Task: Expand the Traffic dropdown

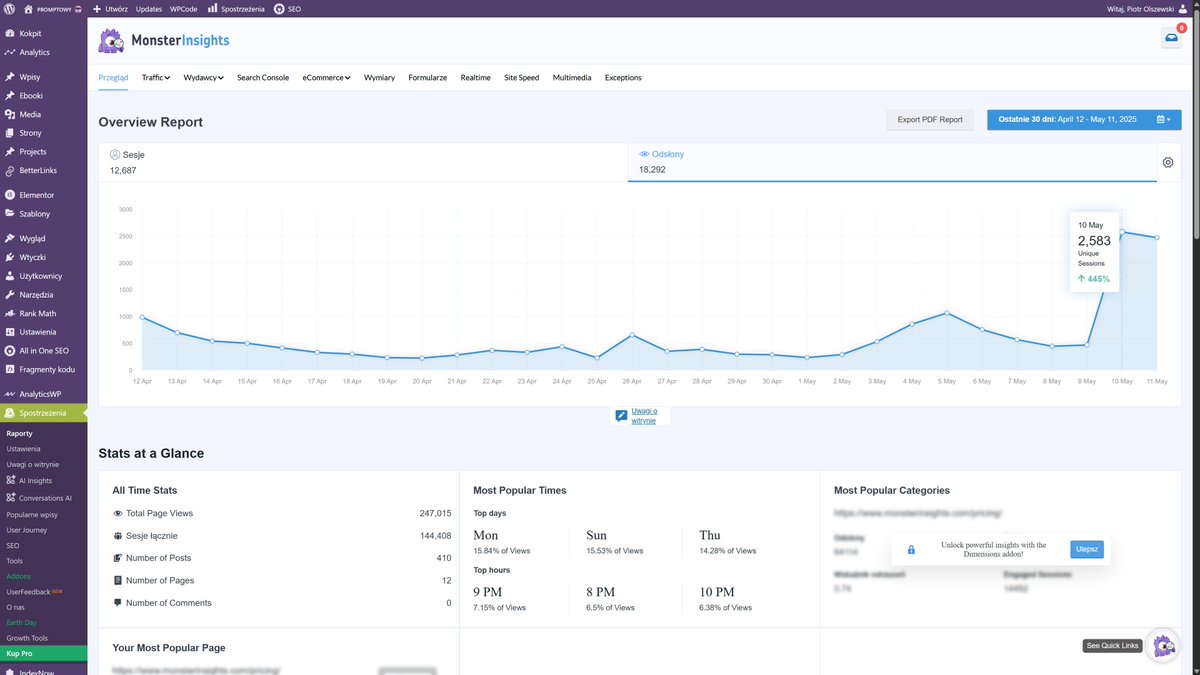Action: (156, 77)
